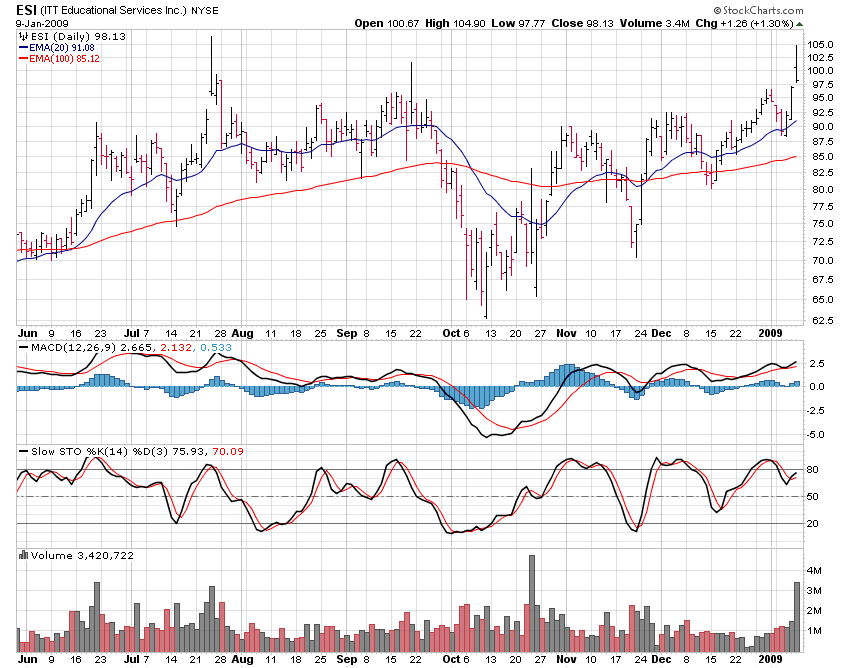Image resolution: width=850 pixels, height=668 pixels.
Task: Click the black MACD legend line marker
Action: (23, 346)
